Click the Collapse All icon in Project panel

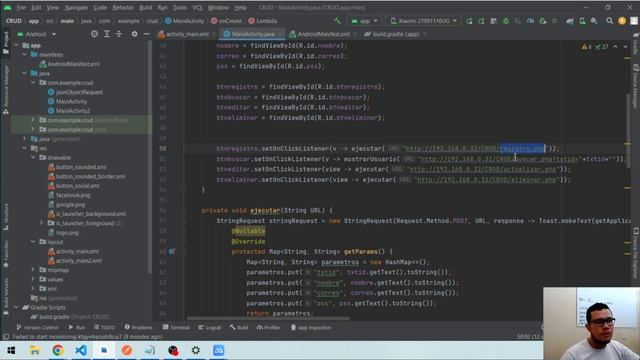[x=119, y=34]
